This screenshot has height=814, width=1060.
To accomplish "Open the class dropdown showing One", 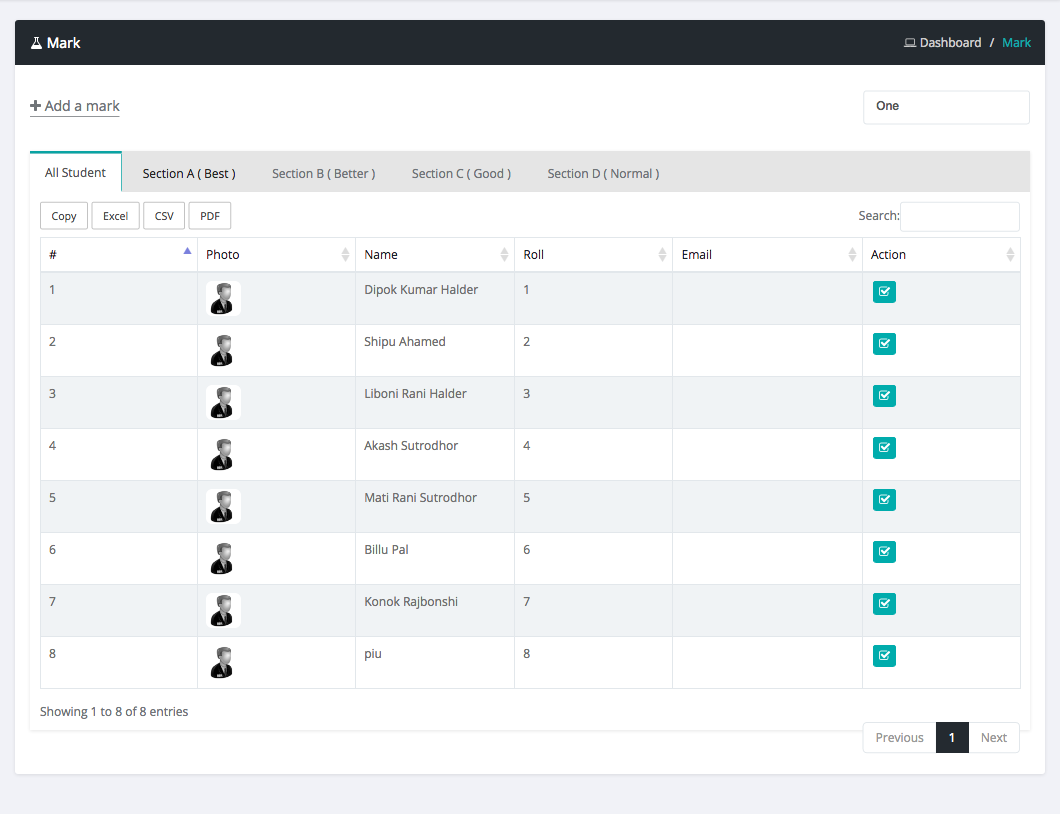I will 945,107.
